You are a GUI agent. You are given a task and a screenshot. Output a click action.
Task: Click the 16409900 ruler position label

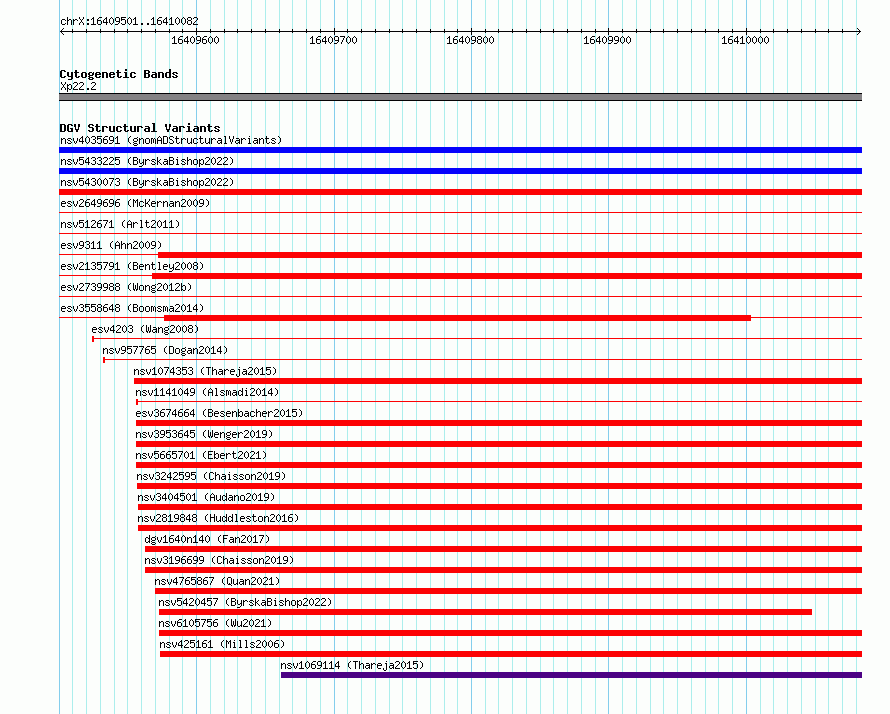coord(607,40)
